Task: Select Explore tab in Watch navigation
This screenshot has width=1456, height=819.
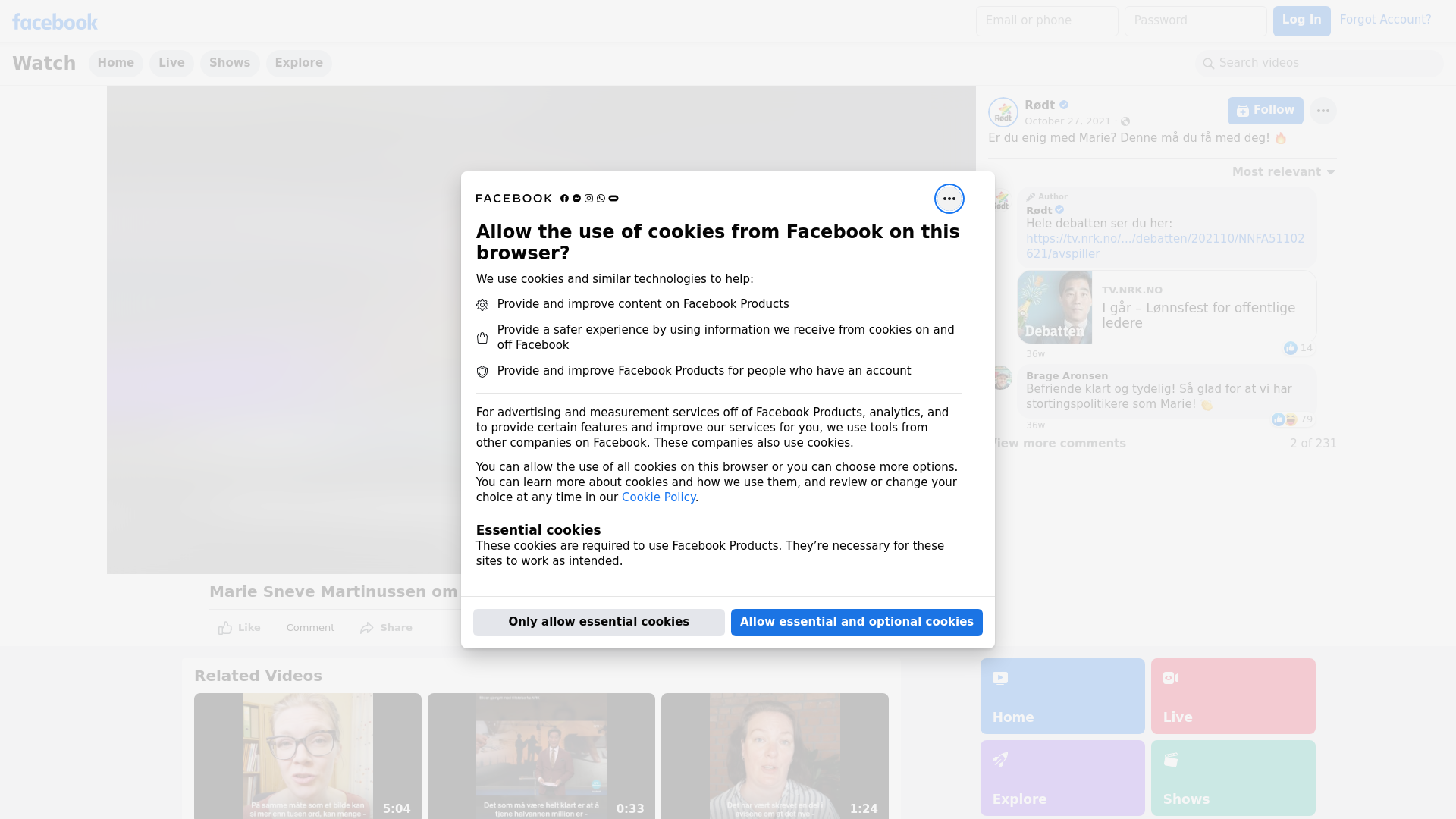Action: tap(299, 64)
